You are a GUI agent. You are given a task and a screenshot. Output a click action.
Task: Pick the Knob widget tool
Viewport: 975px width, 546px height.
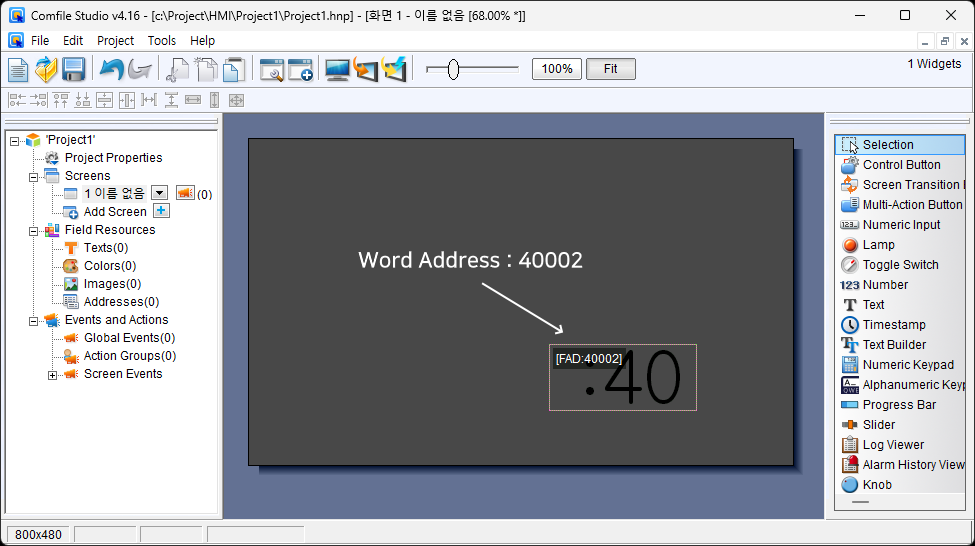tap(876, 485)
